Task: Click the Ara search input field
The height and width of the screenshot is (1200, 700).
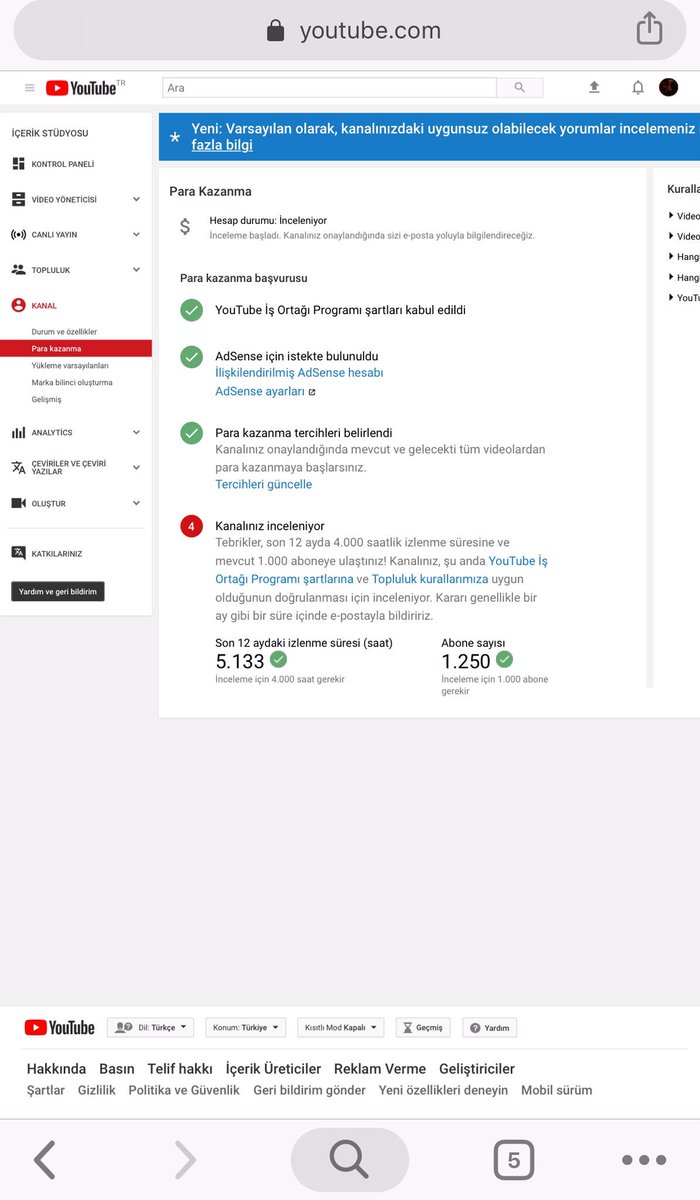Action: tap(329, 88)
